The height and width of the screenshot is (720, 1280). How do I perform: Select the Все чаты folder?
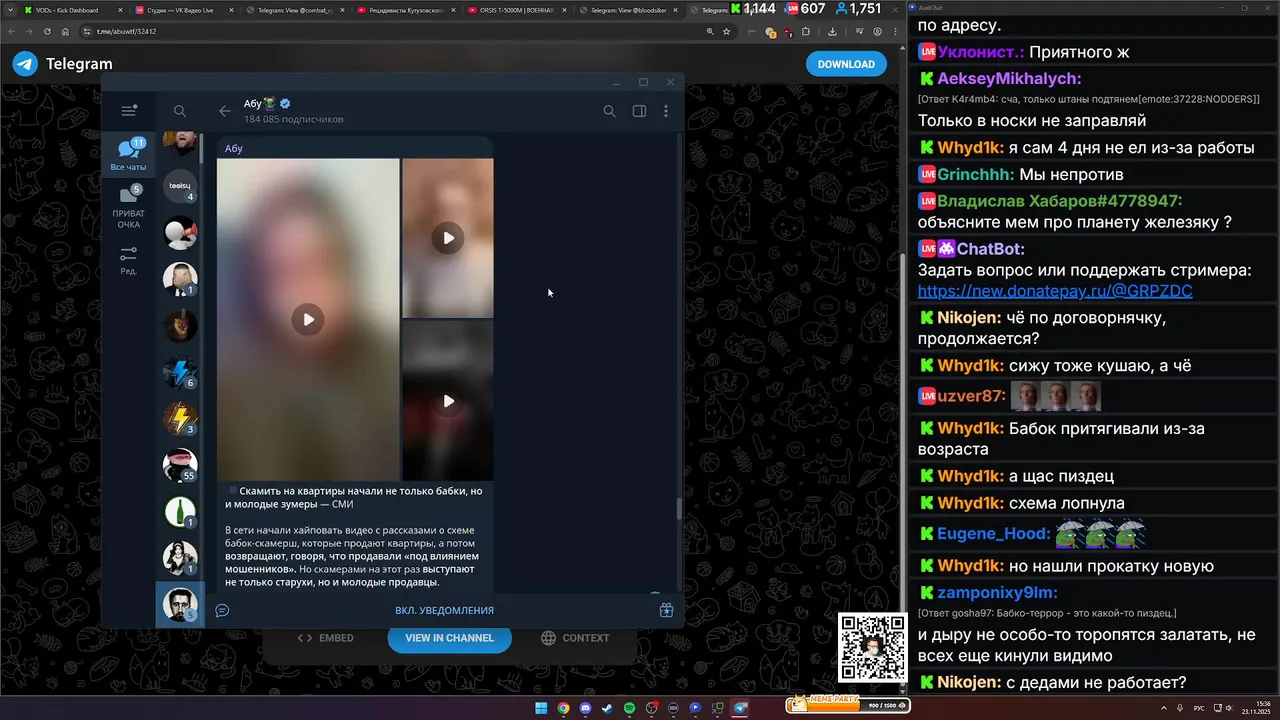click(128, 156)
